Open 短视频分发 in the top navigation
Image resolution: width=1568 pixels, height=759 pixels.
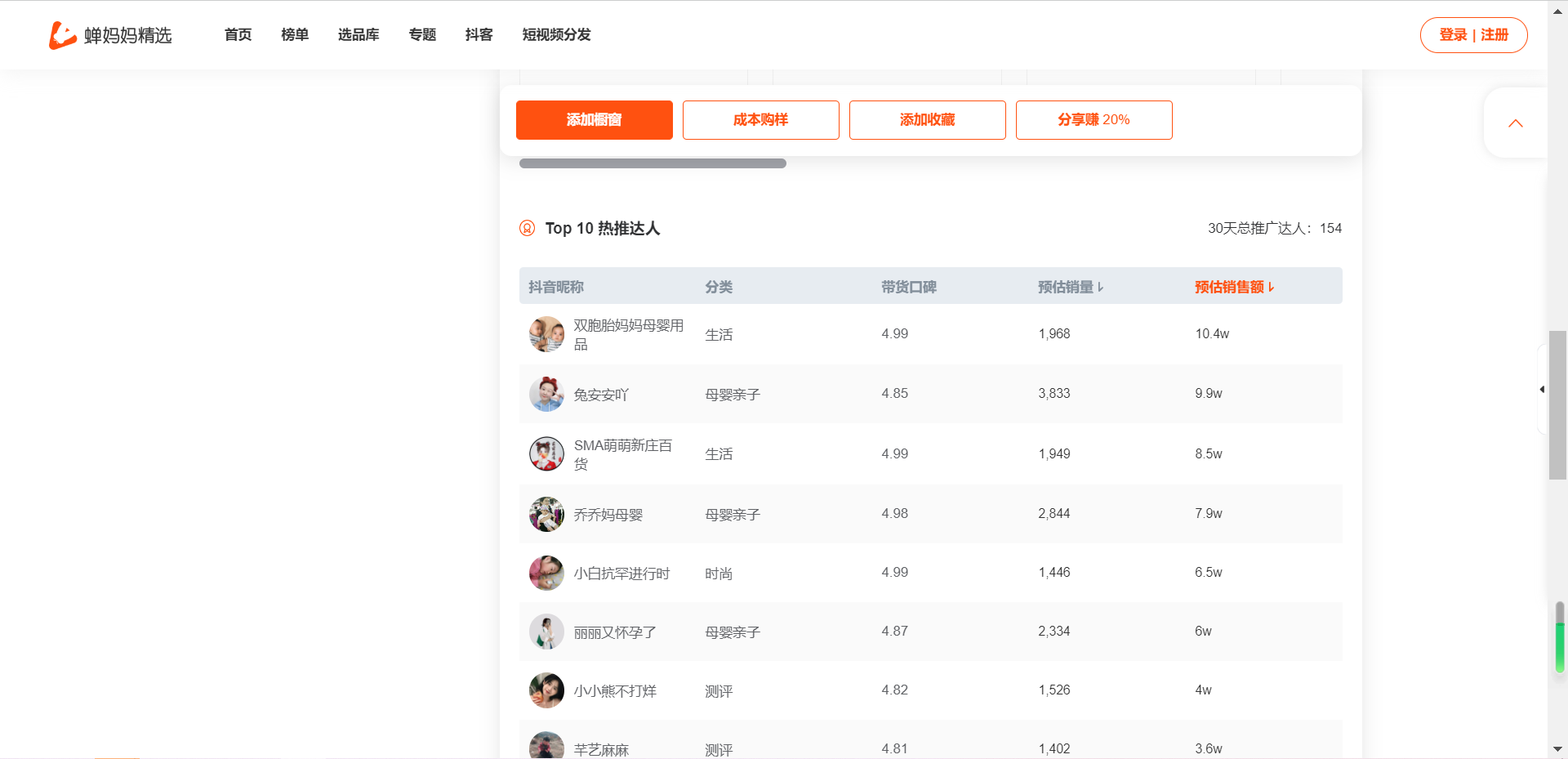557,35
